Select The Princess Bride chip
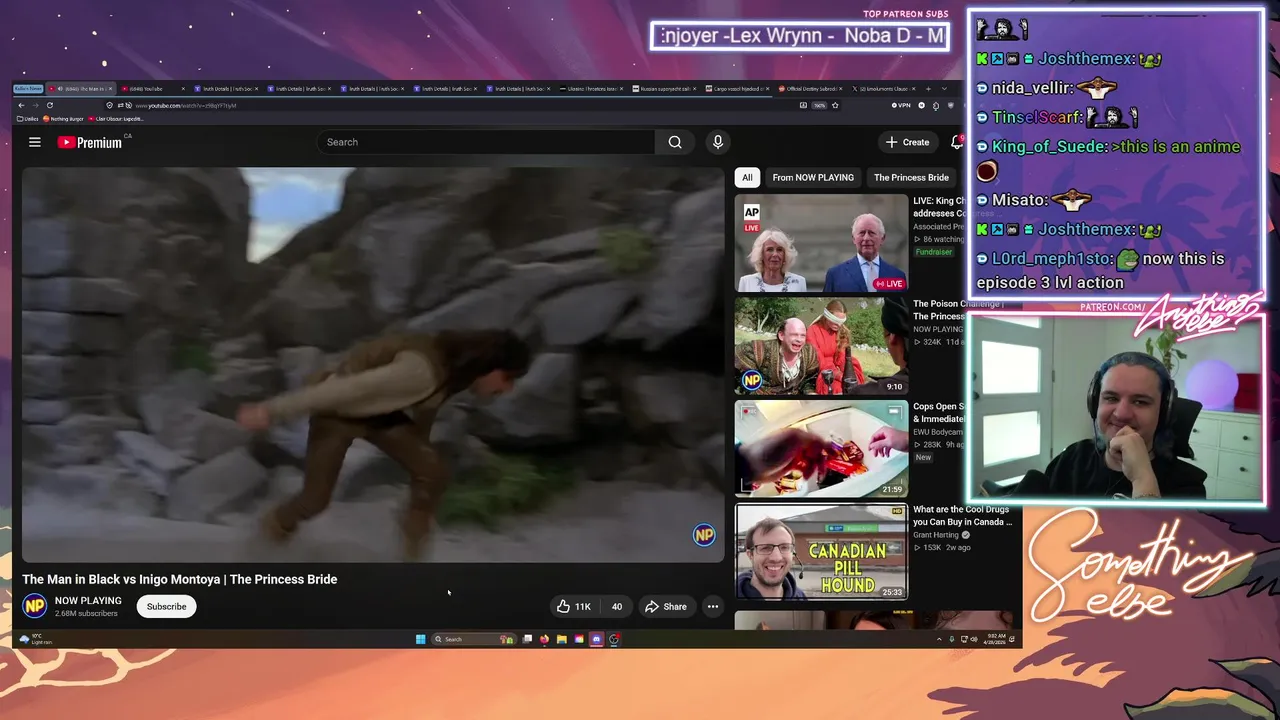The height and width of the screenshot is (720, 1280). [x=911, y=177]
